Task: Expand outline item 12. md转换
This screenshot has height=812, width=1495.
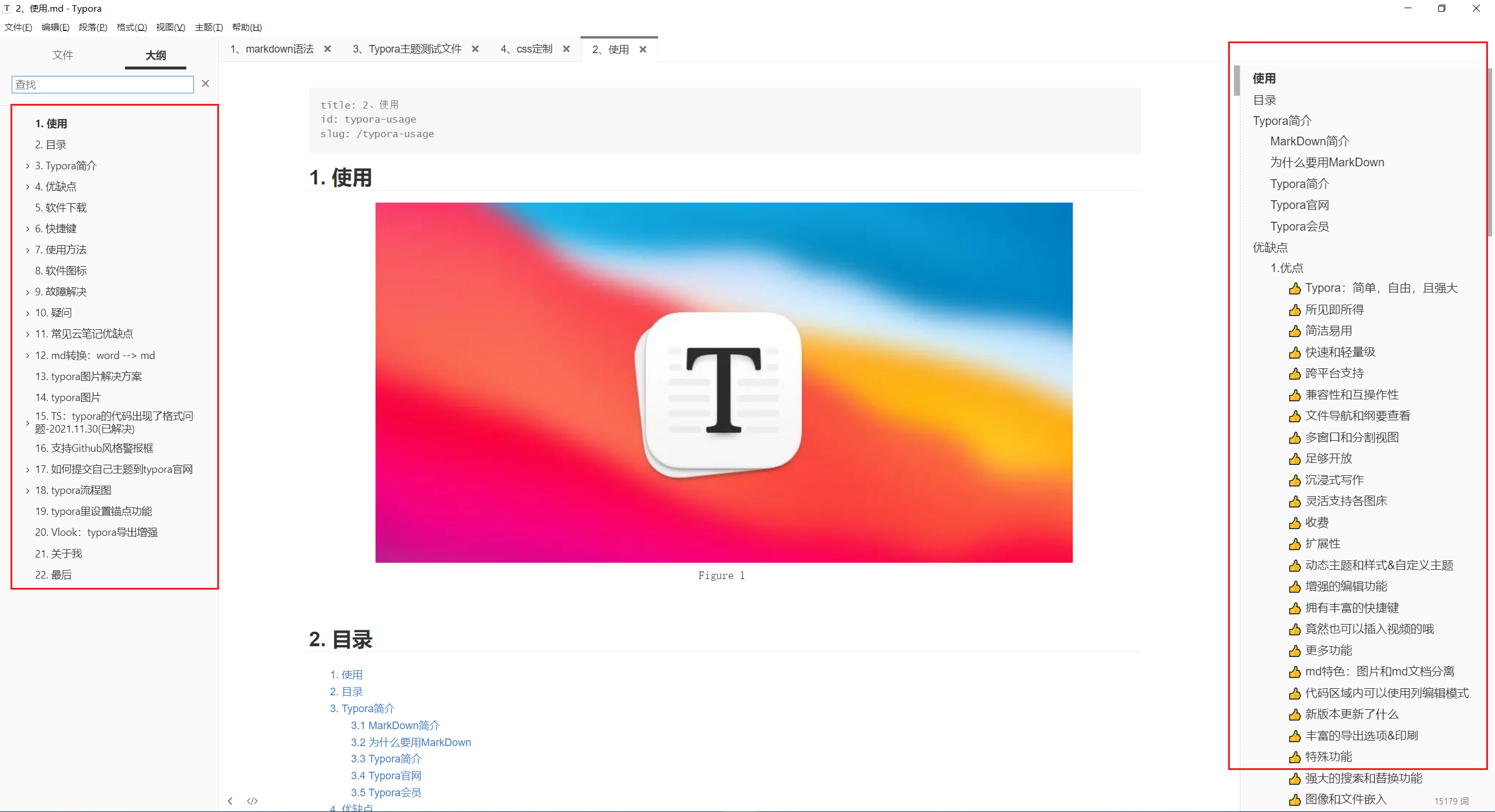Action: point(27,356)
